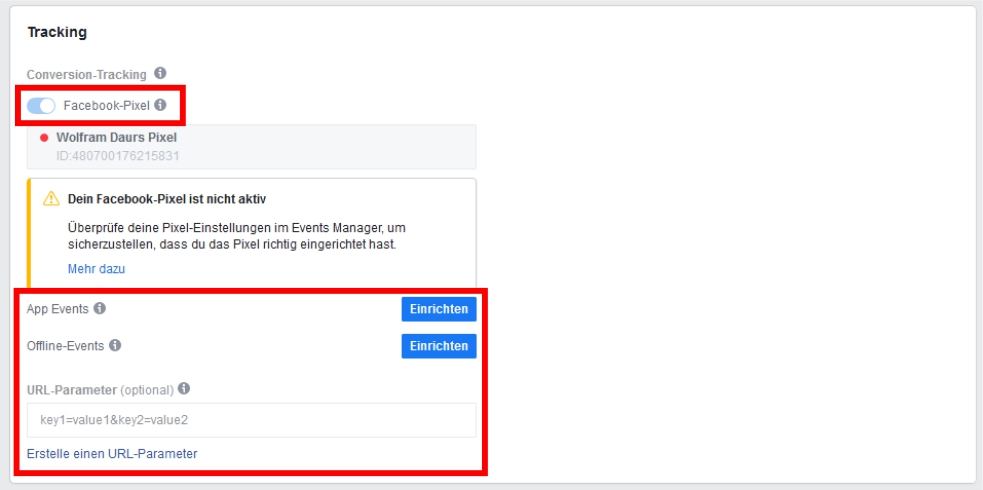Image resolution: width=983 pixels, height=490 pixels.
Task: Focus the URL-Parameter key1=value1 input field
Action: tap(251, 420)
